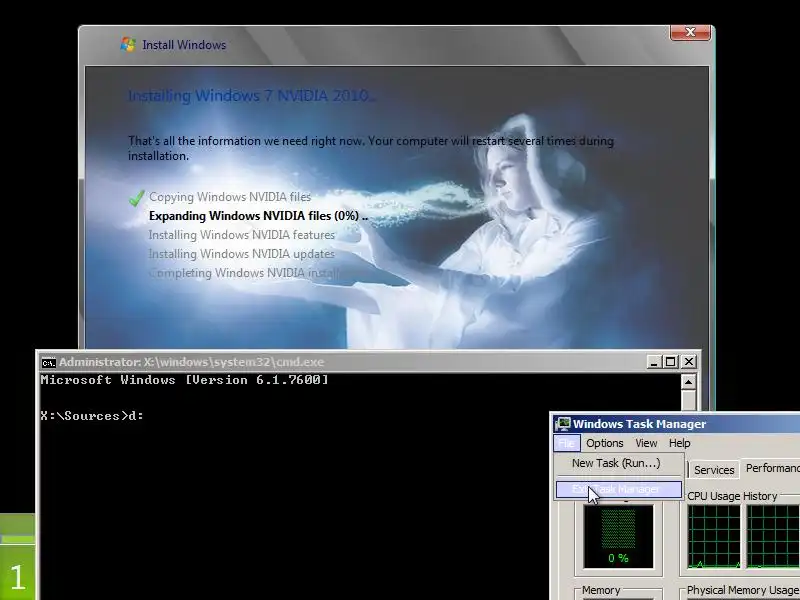Click 'Copying Windows NVIDIA files' step text
The image size is (800, 600).
click(230, 197)
